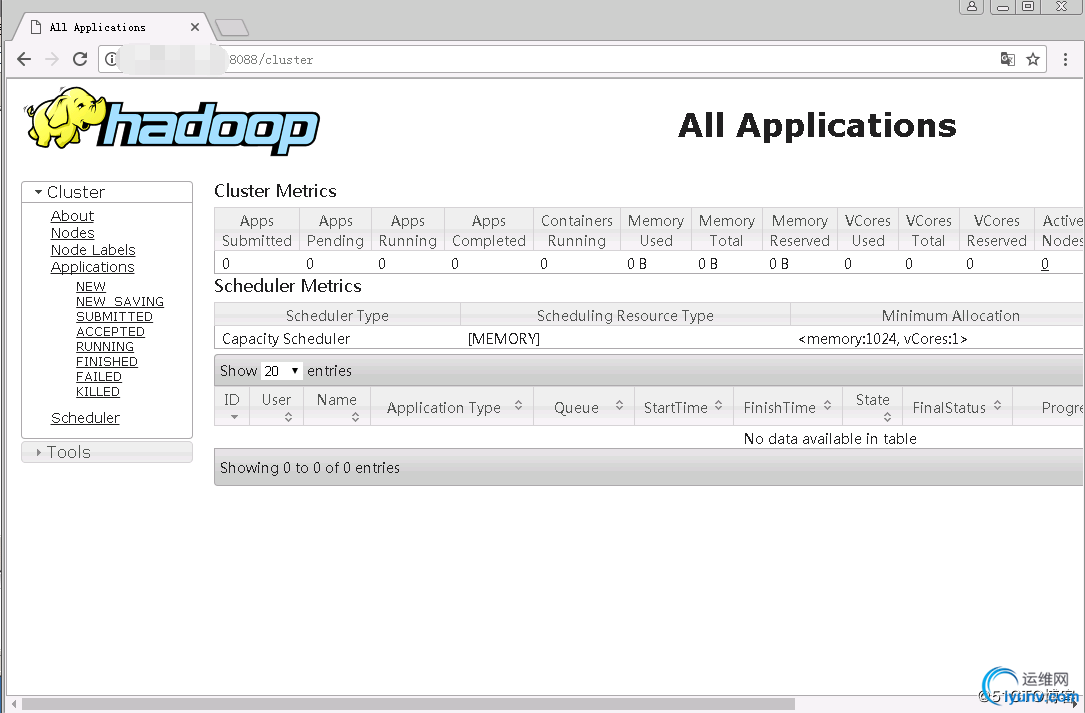Open the Node Labels link
This screenshot has width=1085, height=713.
[x=93, y=250]
